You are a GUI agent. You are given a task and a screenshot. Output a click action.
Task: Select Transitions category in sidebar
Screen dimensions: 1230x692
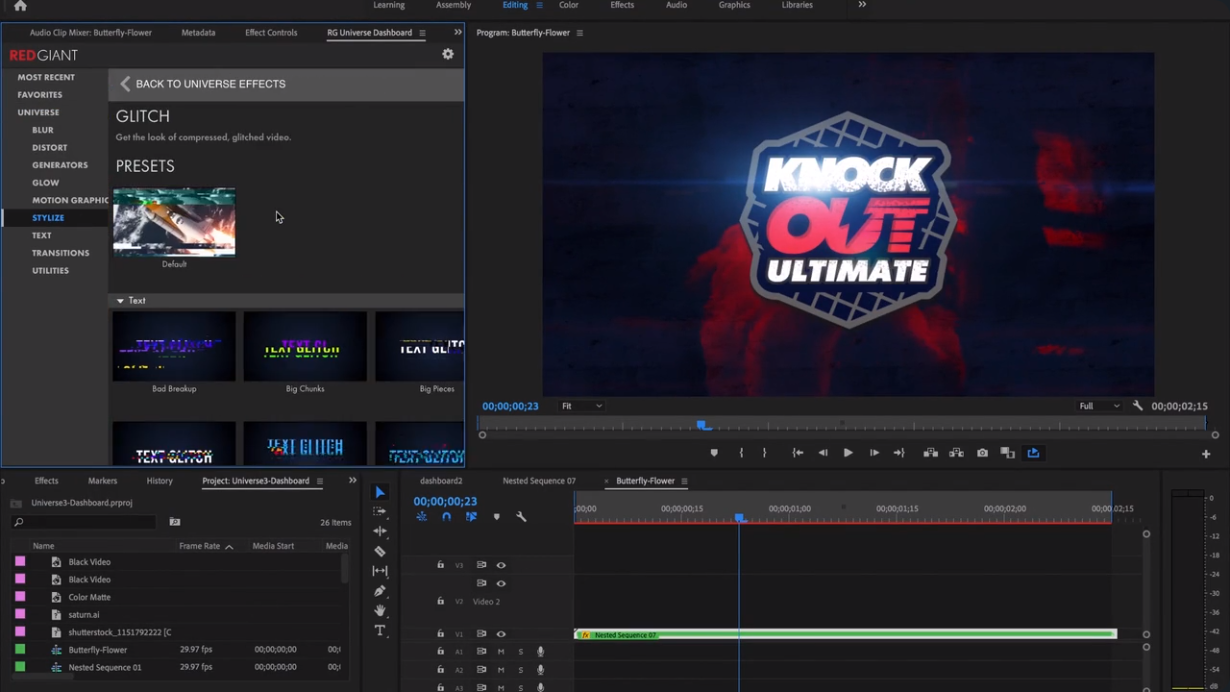coord(60,253)
